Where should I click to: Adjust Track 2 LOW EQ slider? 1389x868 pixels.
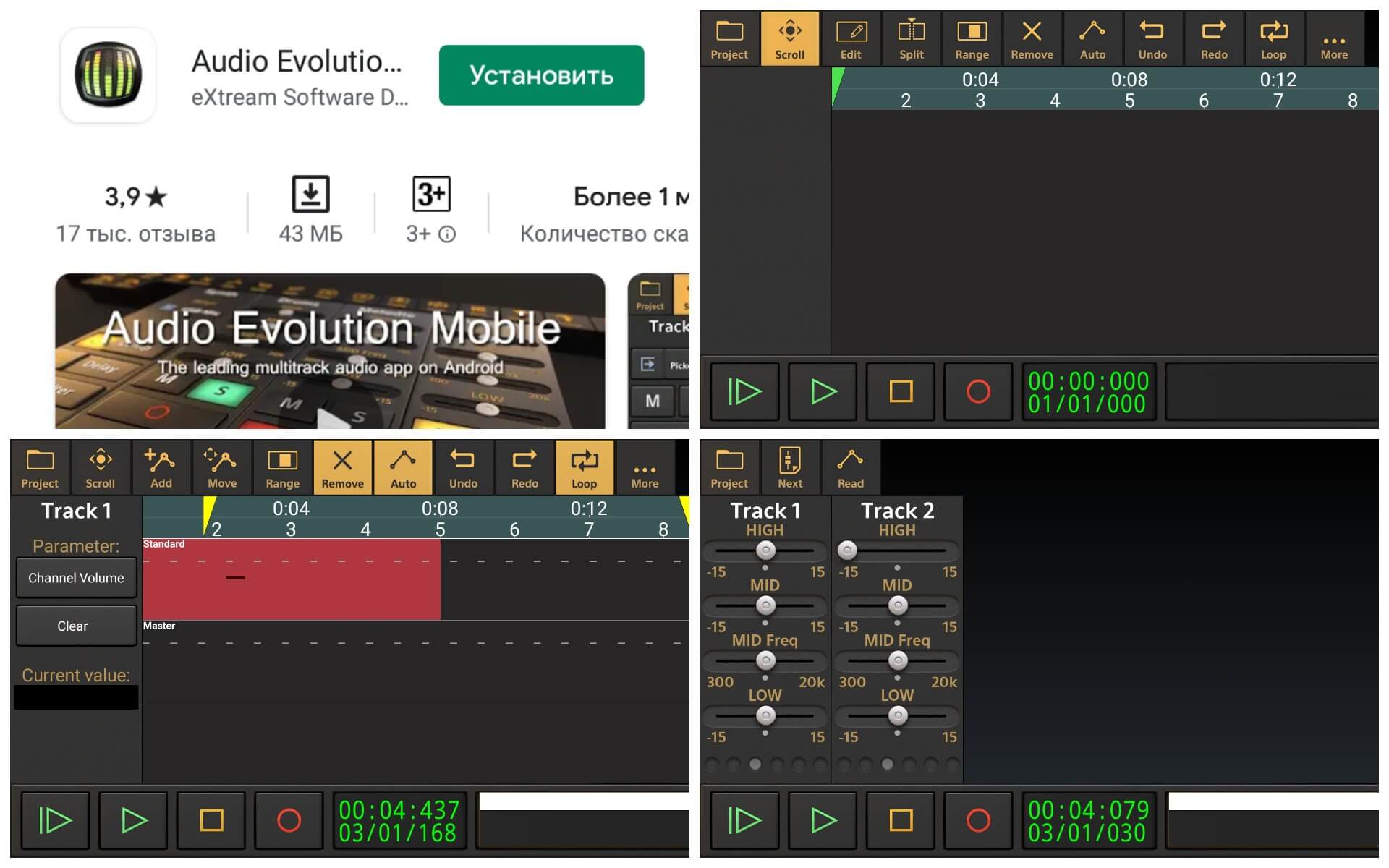(898, 716)
